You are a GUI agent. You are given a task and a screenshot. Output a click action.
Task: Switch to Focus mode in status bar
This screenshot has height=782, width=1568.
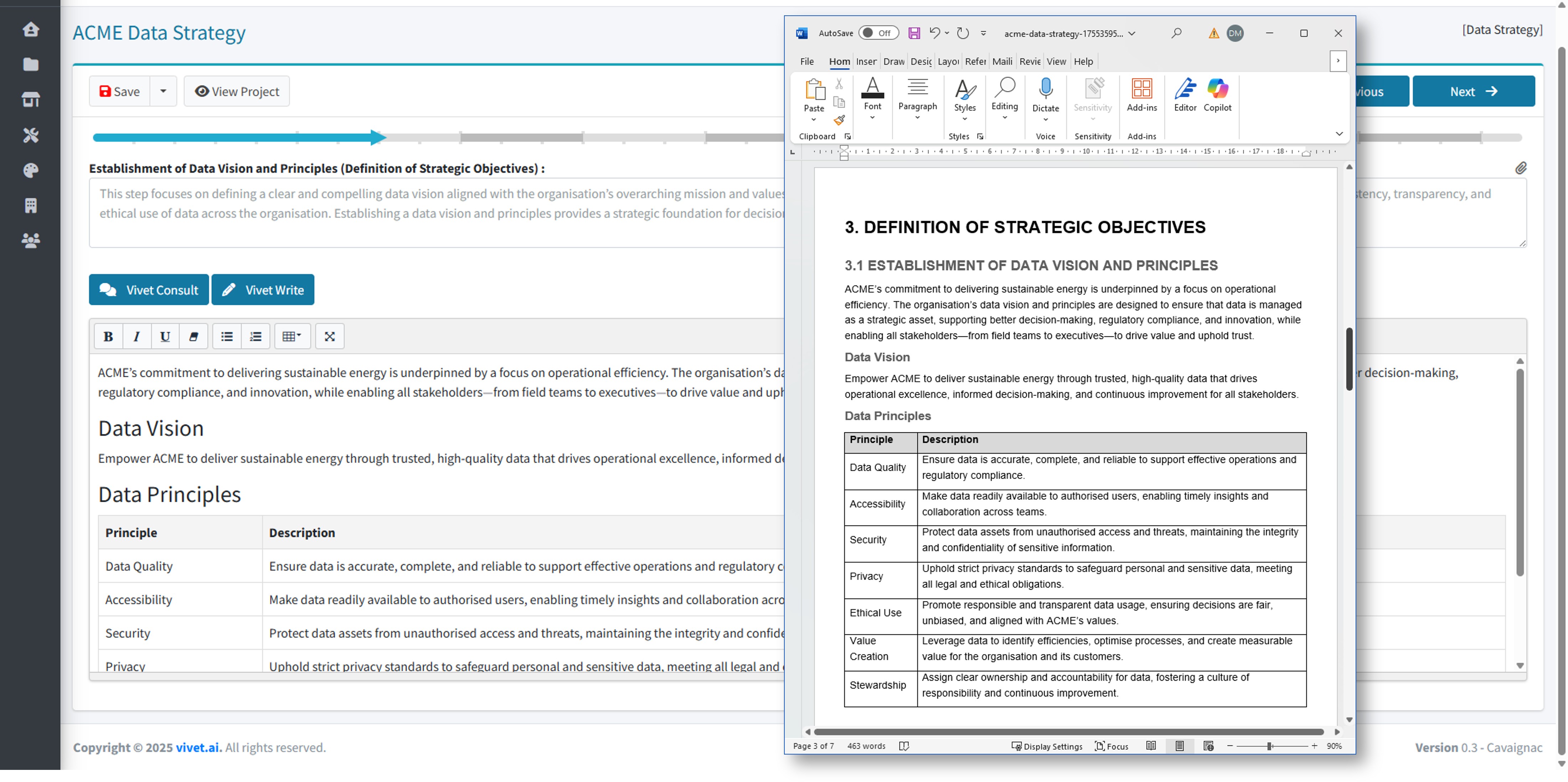[1111, 746]
